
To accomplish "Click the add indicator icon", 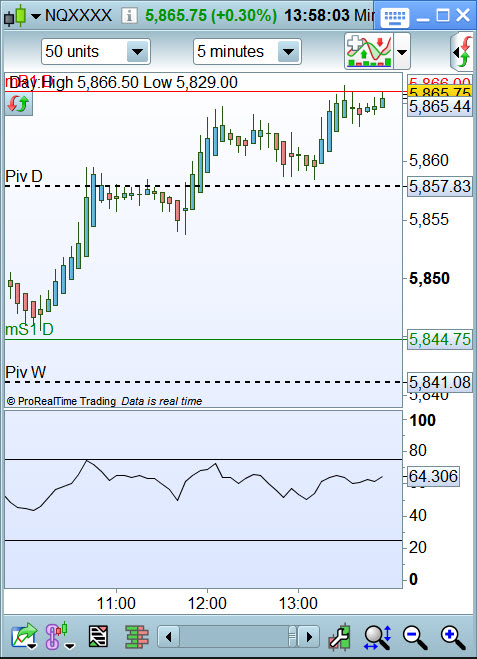I will (369, 51).
